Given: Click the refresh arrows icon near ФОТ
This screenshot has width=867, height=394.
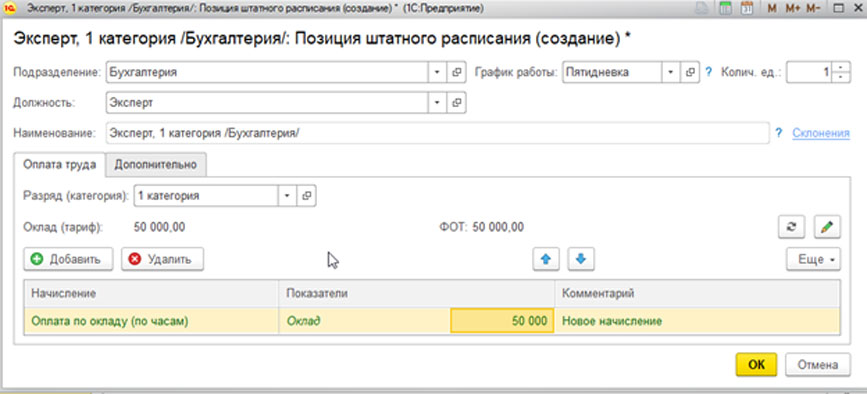Looking at the screenshot, I should (791, 227).
